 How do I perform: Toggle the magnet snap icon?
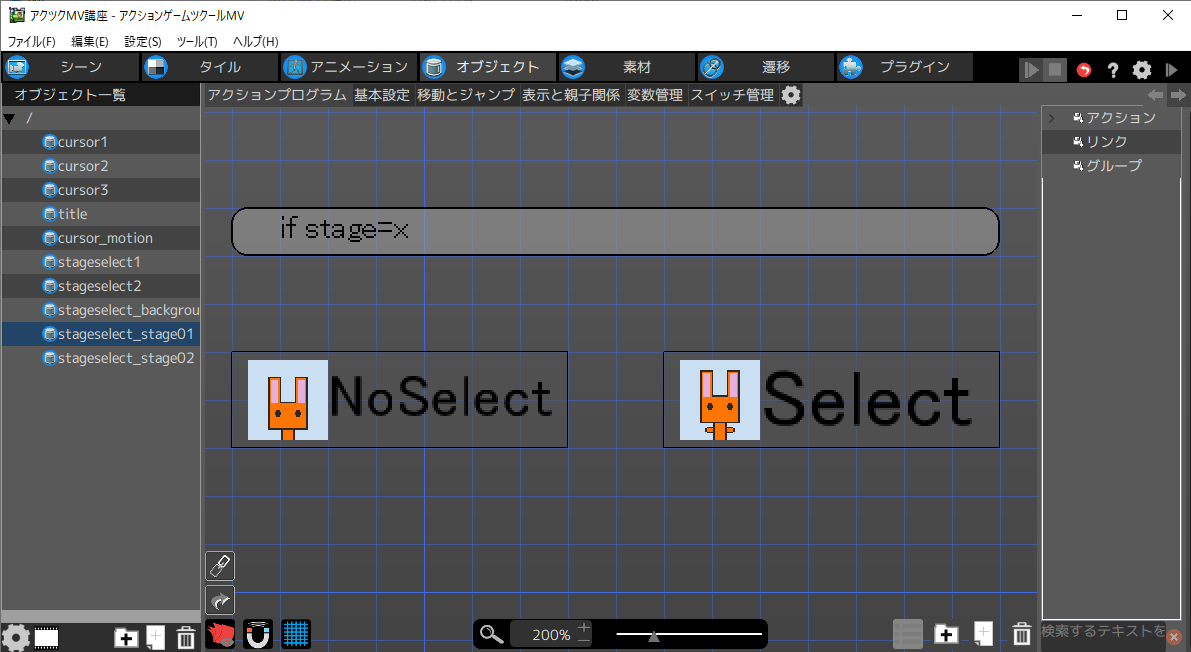[x=258, y=634]
